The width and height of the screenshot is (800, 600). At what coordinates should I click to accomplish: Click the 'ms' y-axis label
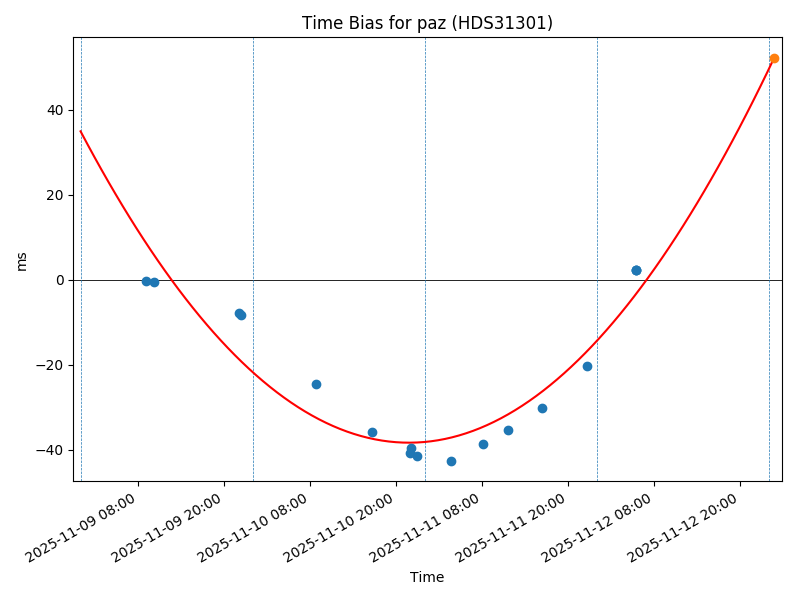[x=22, y=260]
